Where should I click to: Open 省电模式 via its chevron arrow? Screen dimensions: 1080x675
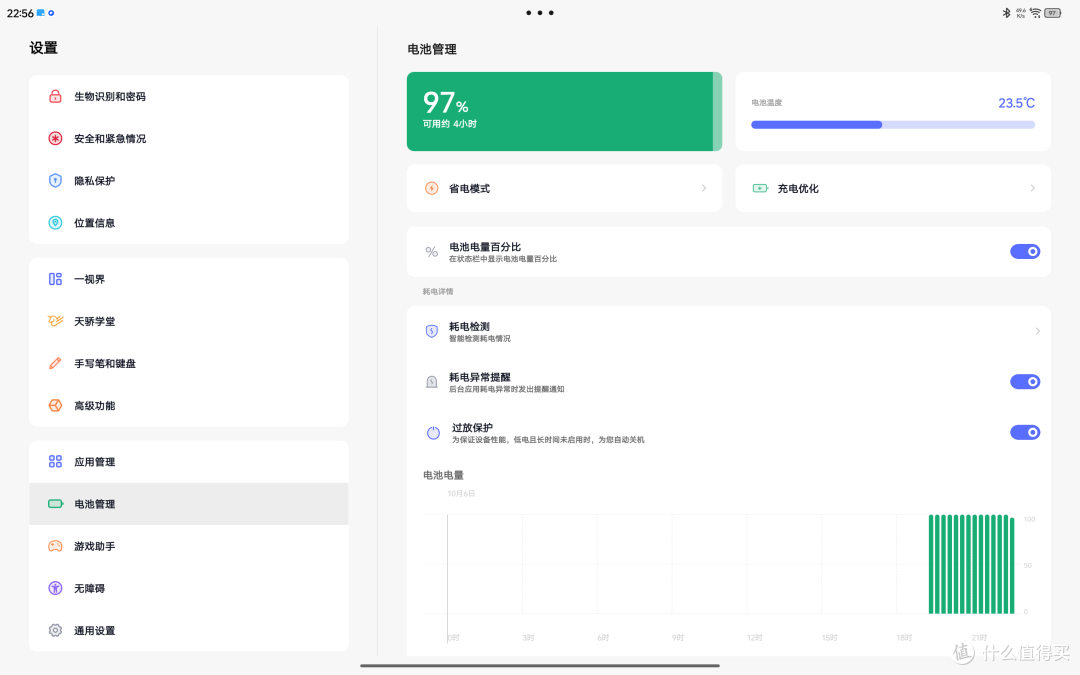[704, 188]
